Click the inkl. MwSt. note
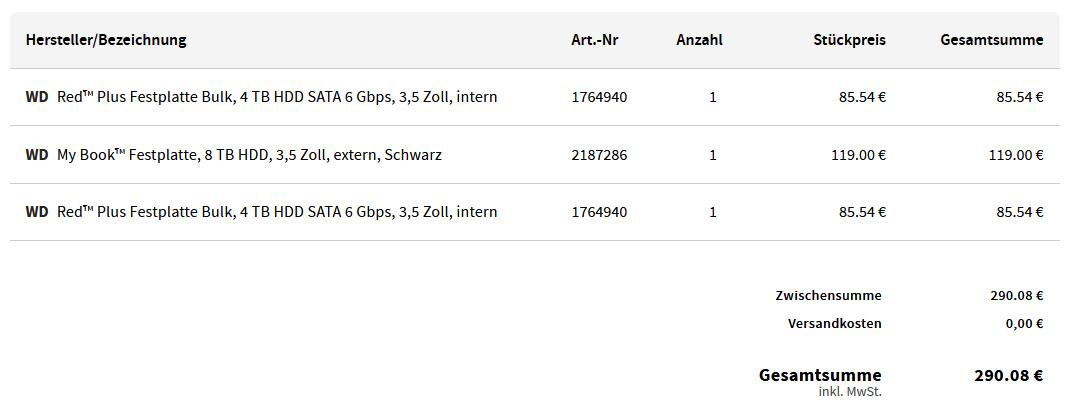The width and height of the screenshot is (1067, 405). point(849,392)
